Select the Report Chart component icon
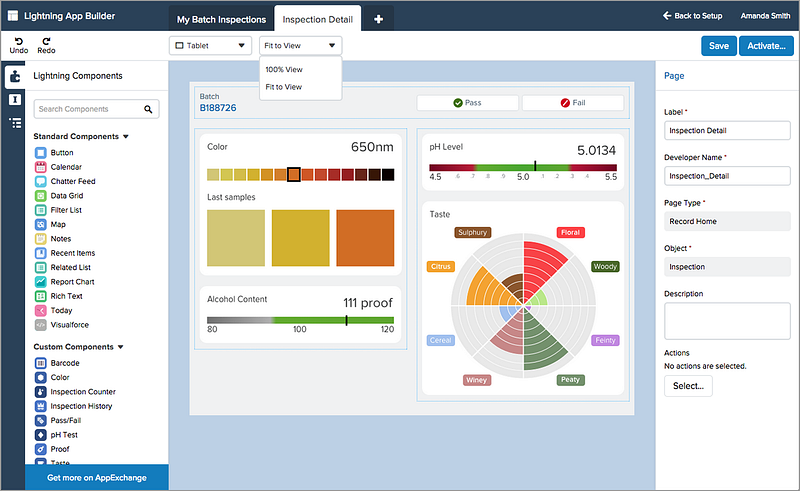 (41, 282)
